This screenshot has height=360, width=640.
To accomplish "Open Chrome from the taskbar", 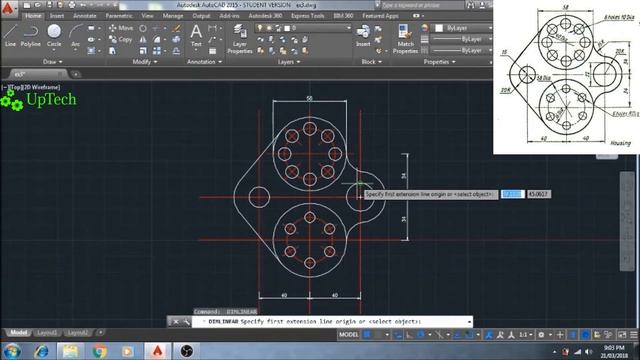I will (99, 351).
